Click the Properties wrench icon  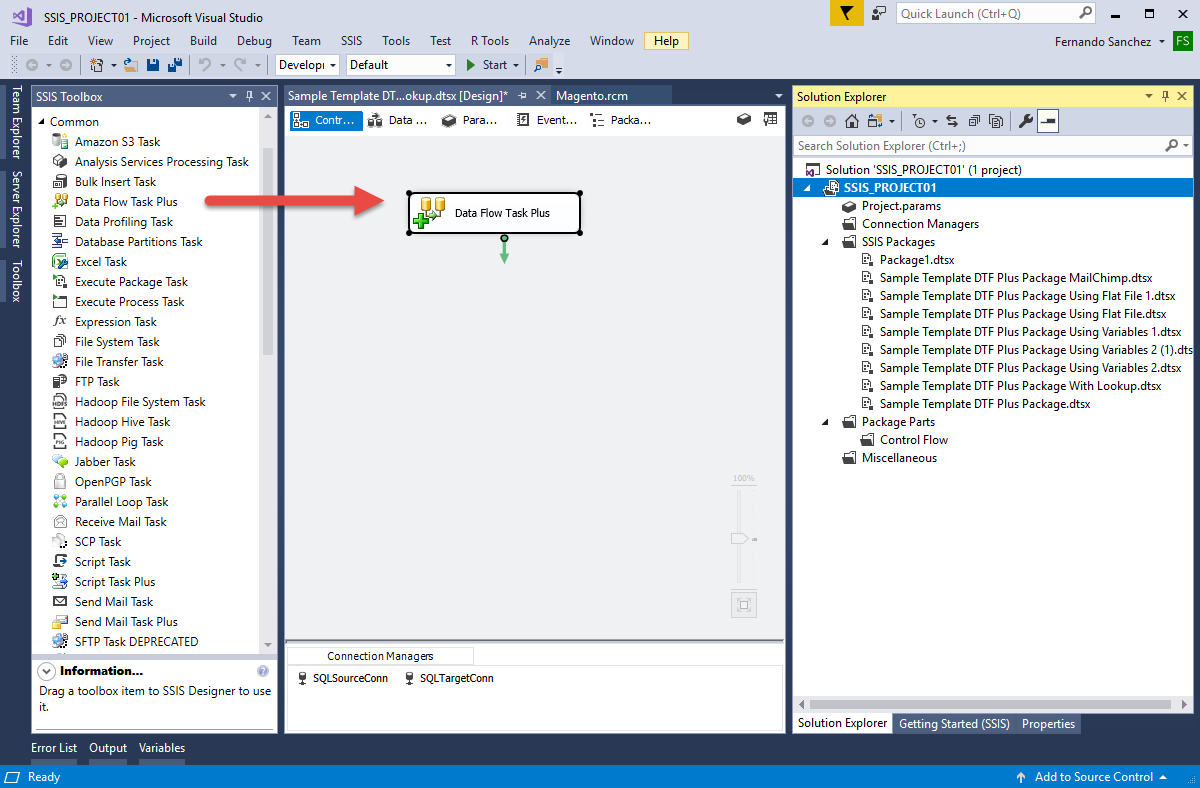1025,121
